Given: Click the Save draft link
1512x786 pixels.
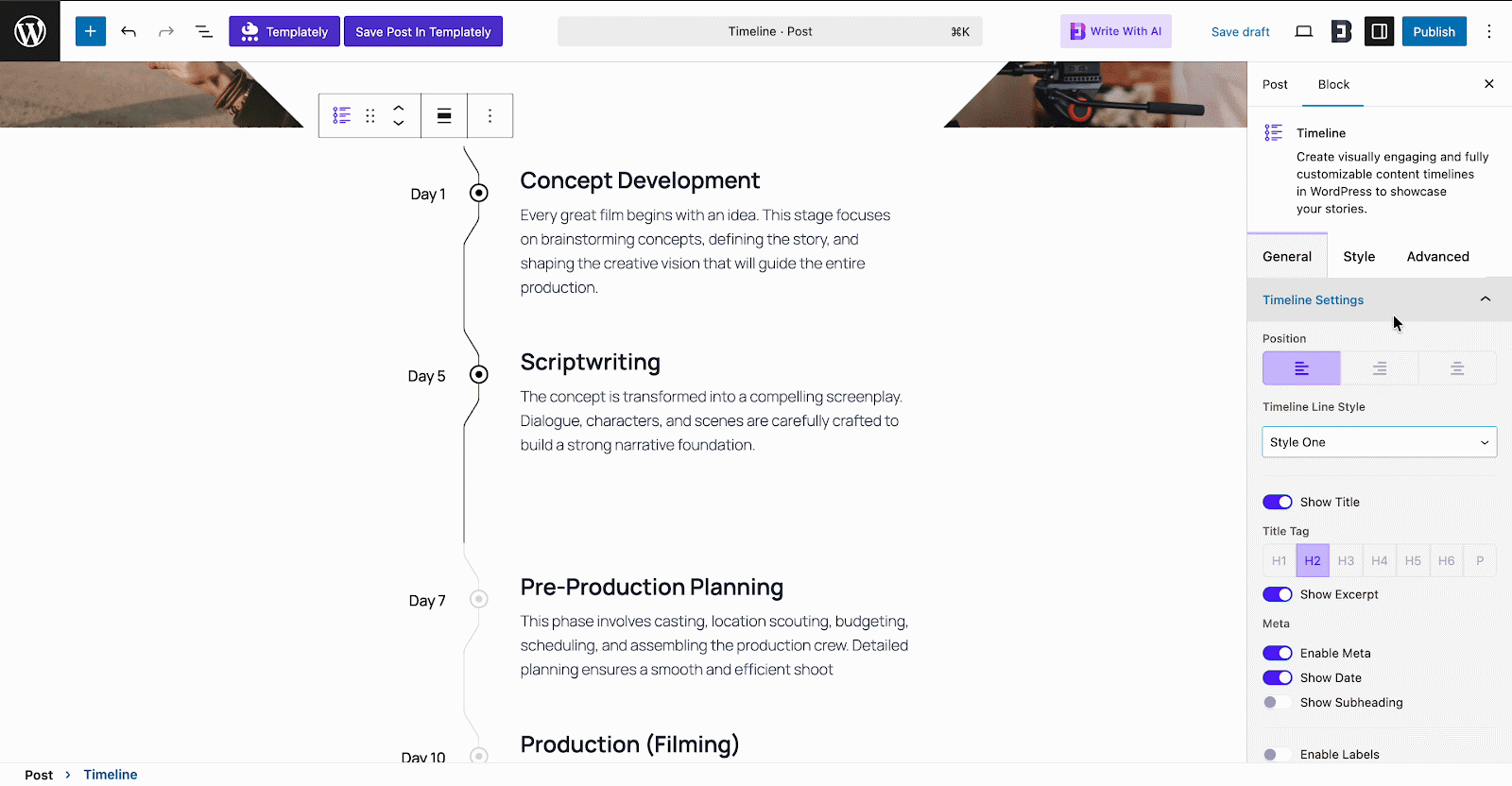Looking at the screenshot, I should (x=1240, y=31).
